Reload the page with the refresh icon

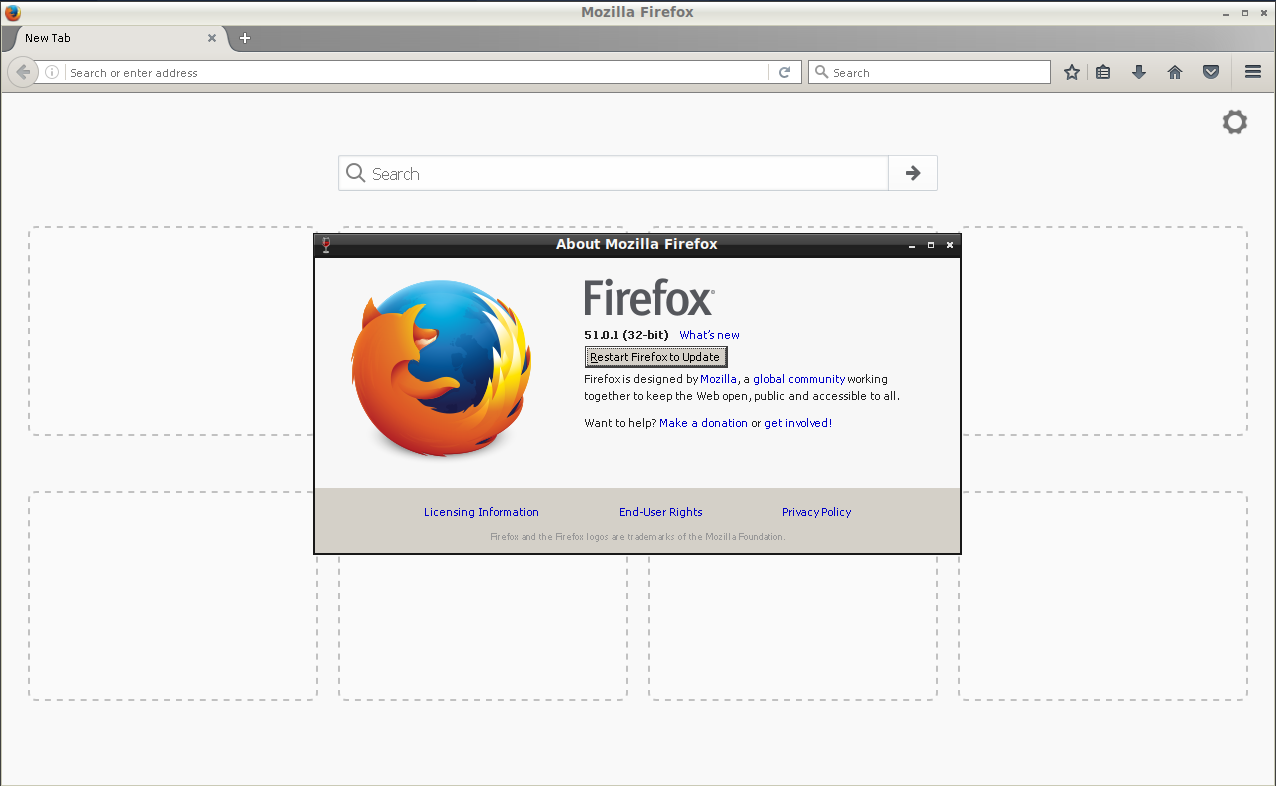[785, 72]
